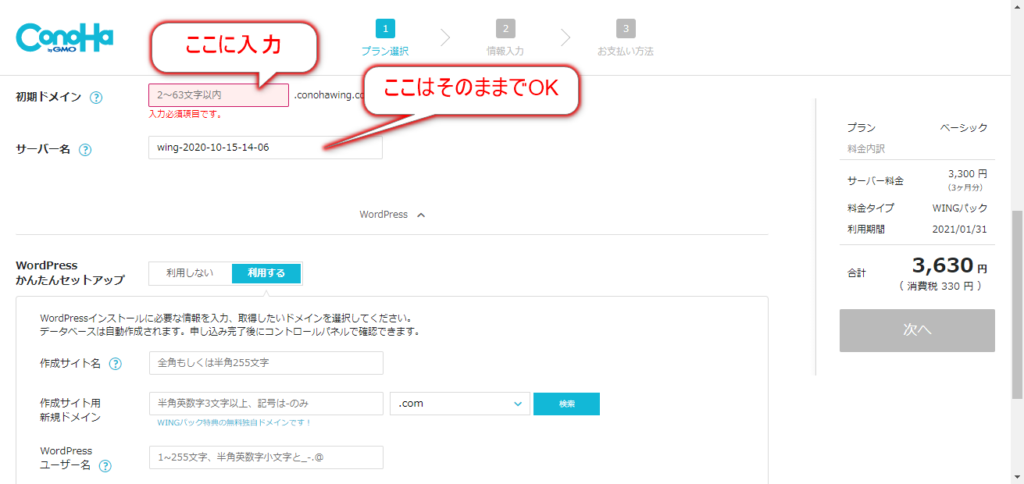Image resolution: width=1024 pixels, height=484 pixels.
Task: Focus the サーバー名 field wing-2020-10-15-14-06
Action: pos(265,147)
